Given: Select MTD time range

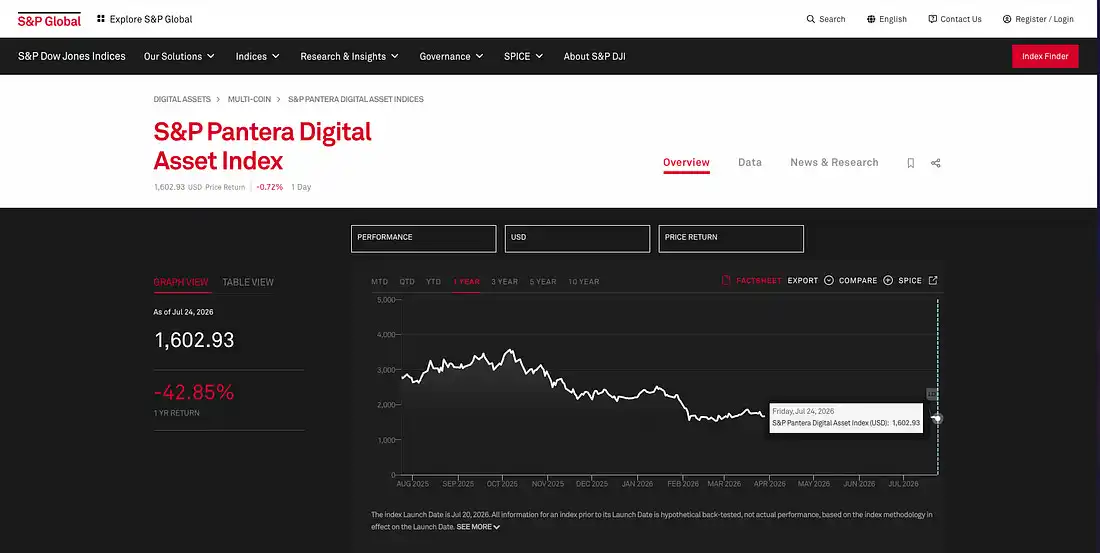Looking at the screenshot, I should point(380,281).
